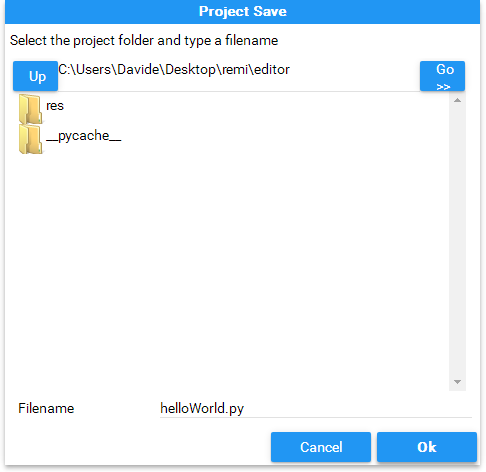Click the Project Save title bar
The height and width of the screenshot is (472, 486).
click(x=242, y=12)
